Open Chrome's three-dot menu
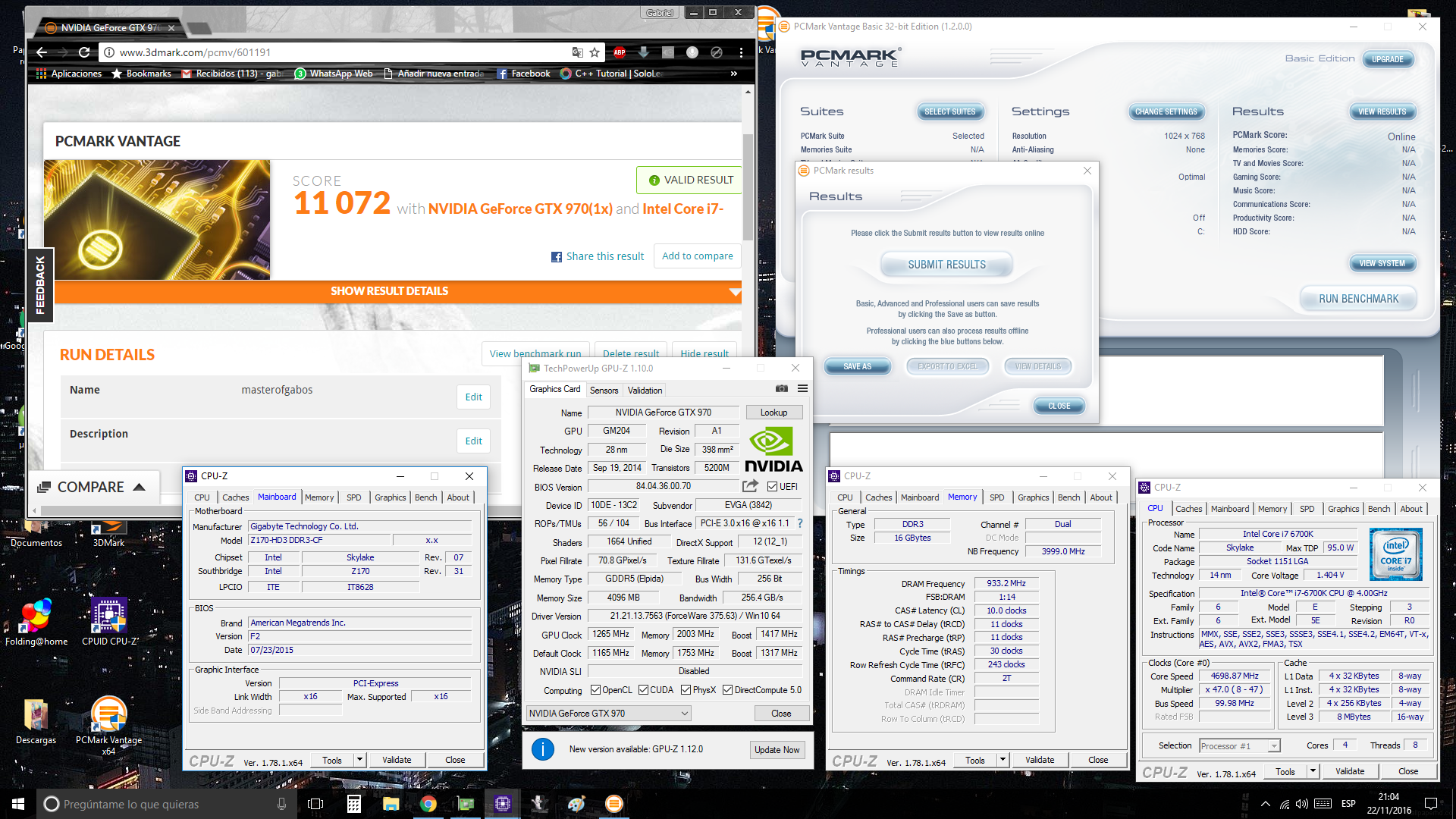1456x819 pixels. (741, 52)
